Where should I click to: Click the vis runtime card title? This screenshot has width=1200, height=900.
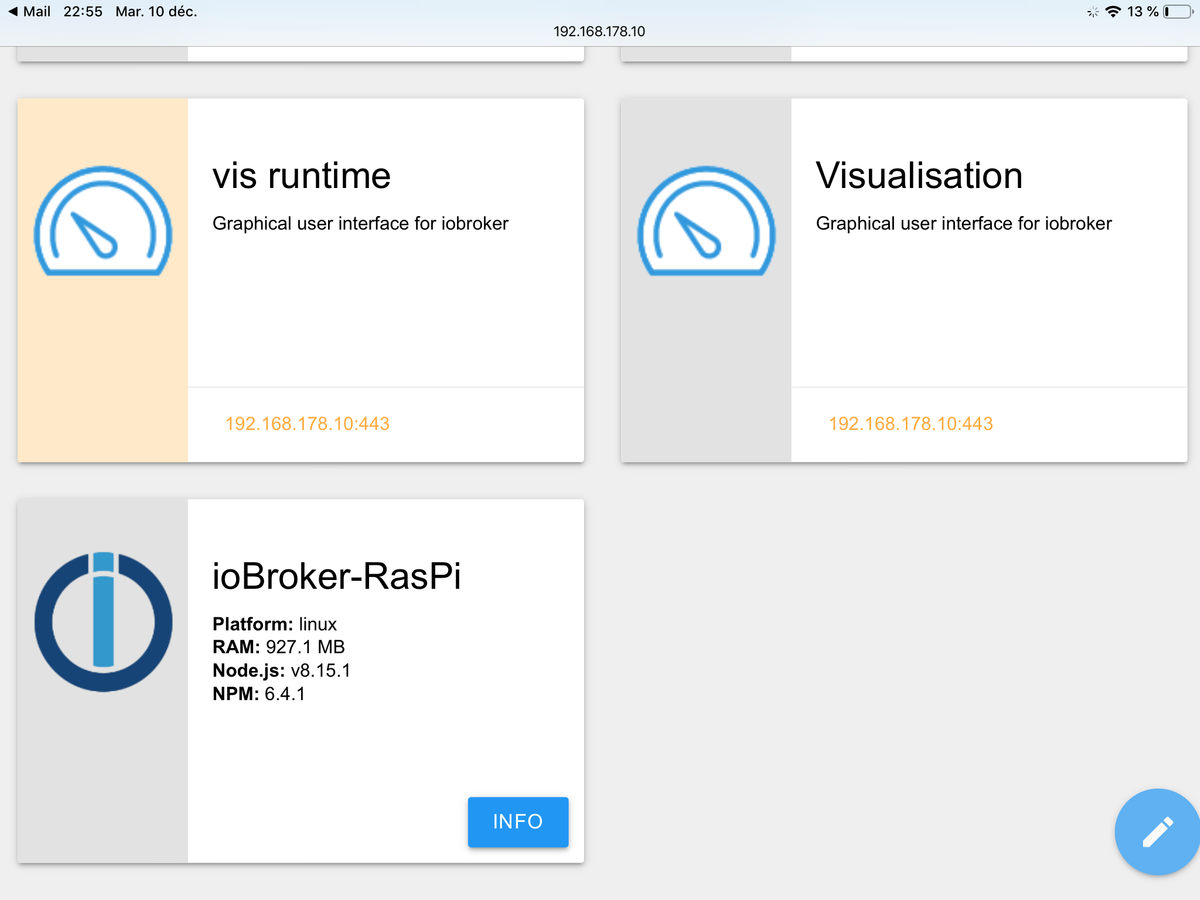click(301, 176)
